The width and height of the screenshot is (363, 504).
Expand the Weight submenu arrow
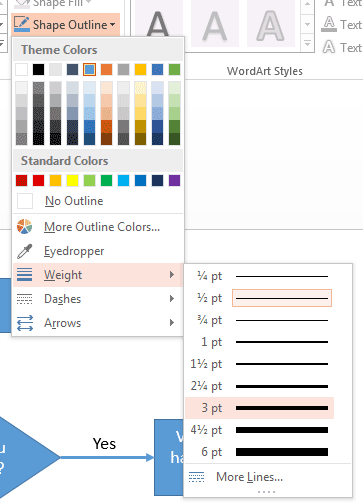coord(172,275)
